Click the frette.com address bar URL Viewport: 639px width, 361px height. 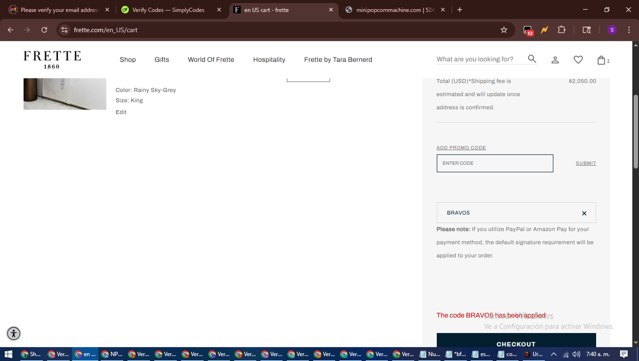pos(105,30)
